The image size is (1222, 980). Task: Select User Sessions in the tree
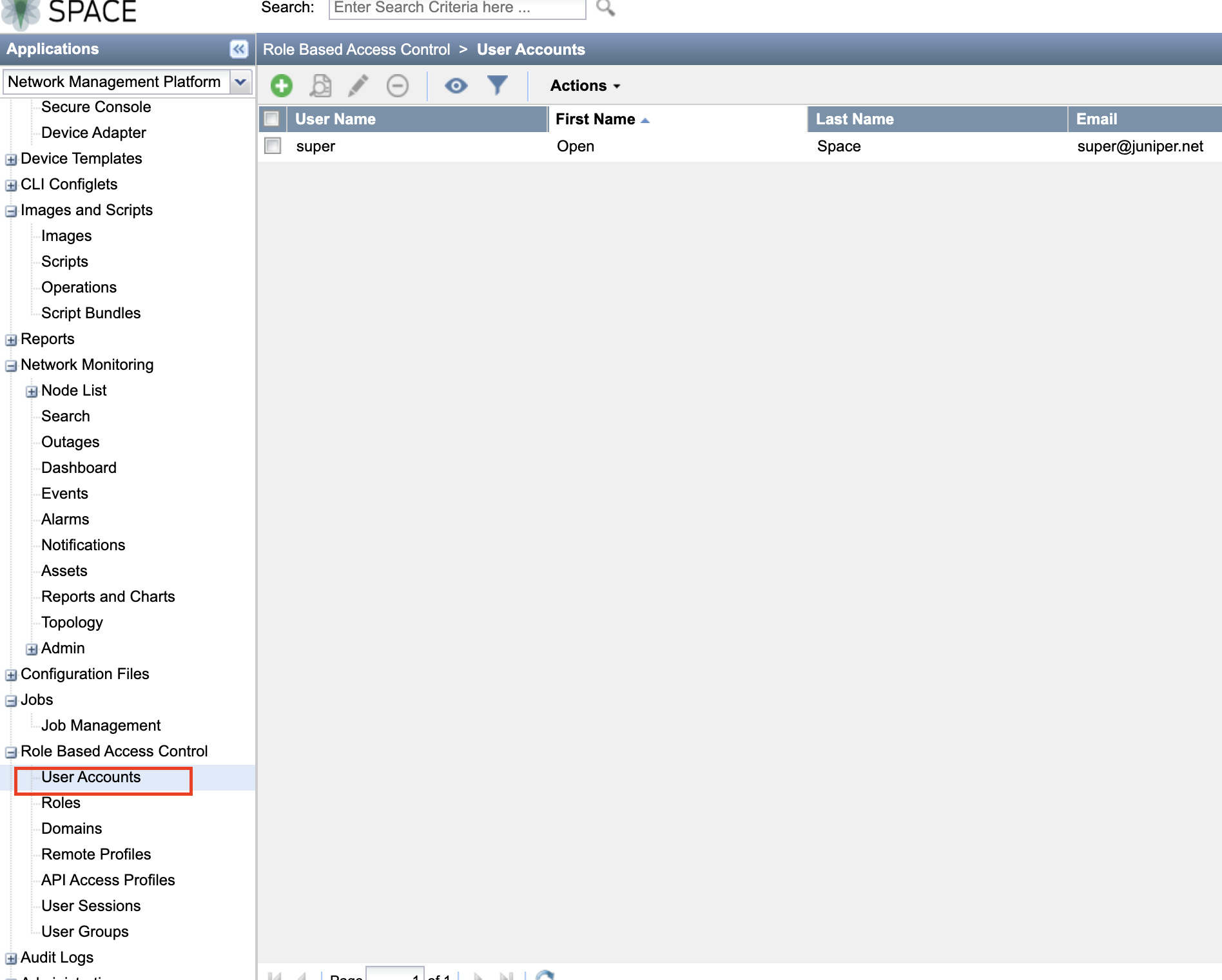coord(91,906)
